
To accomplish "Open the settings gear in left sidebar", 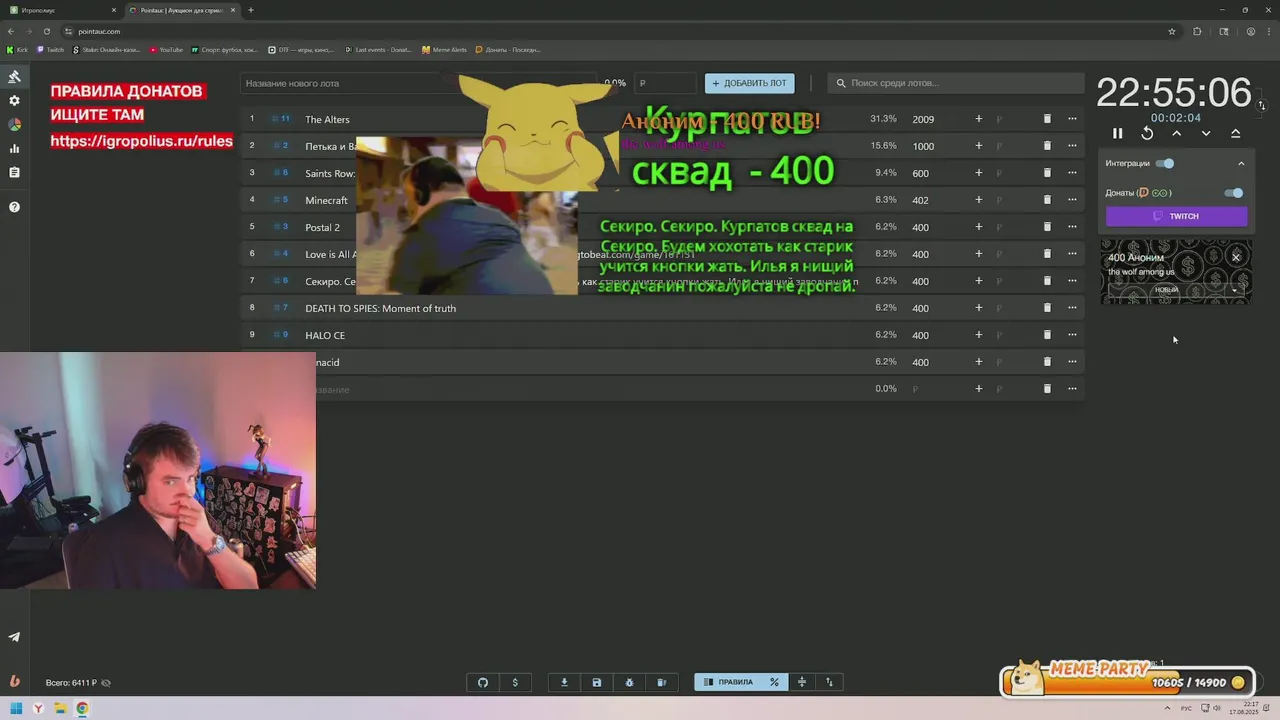I will coord(14,101).
